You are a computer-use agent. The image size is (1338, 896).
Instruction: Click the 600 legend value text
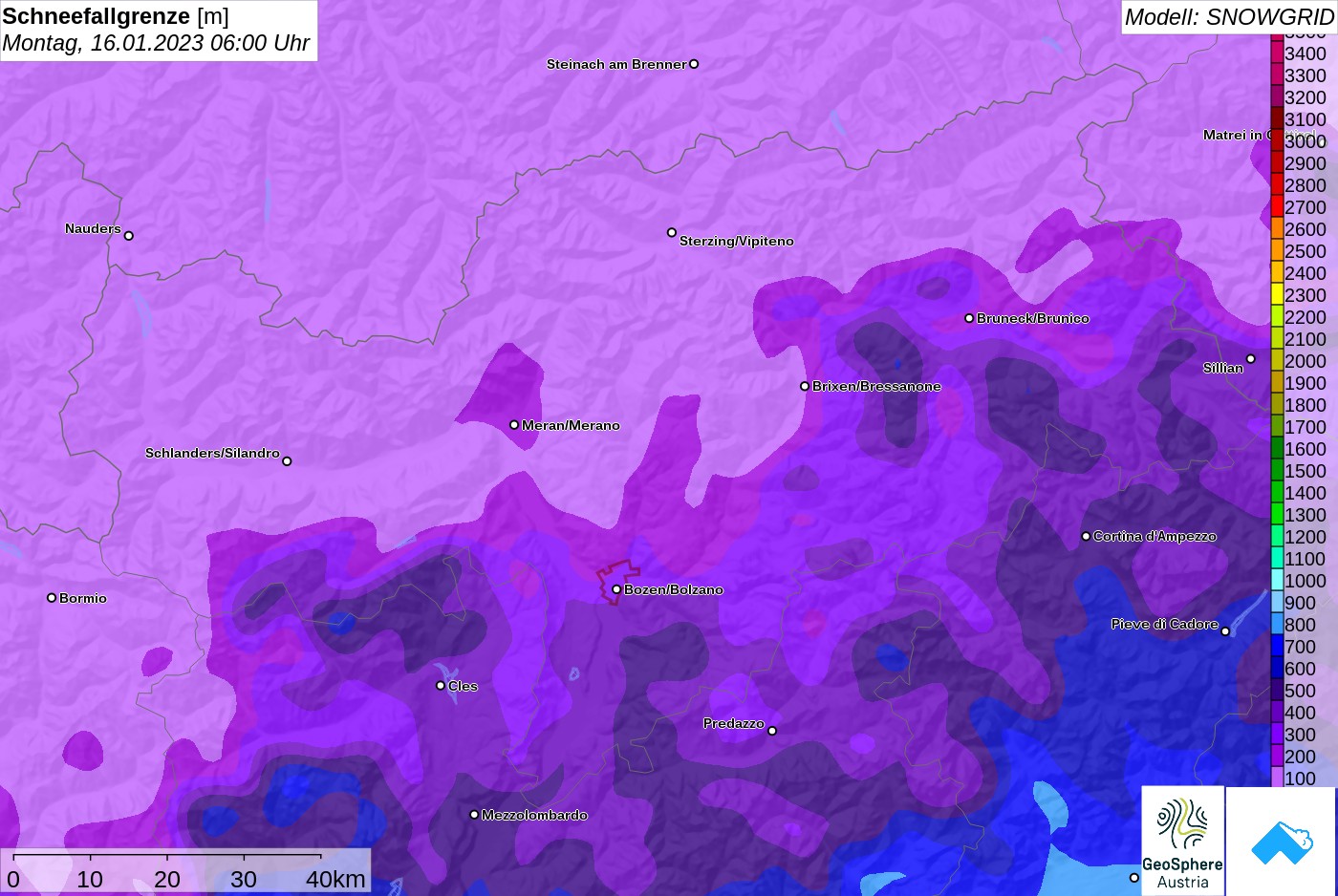click(x=1300, y=669)
